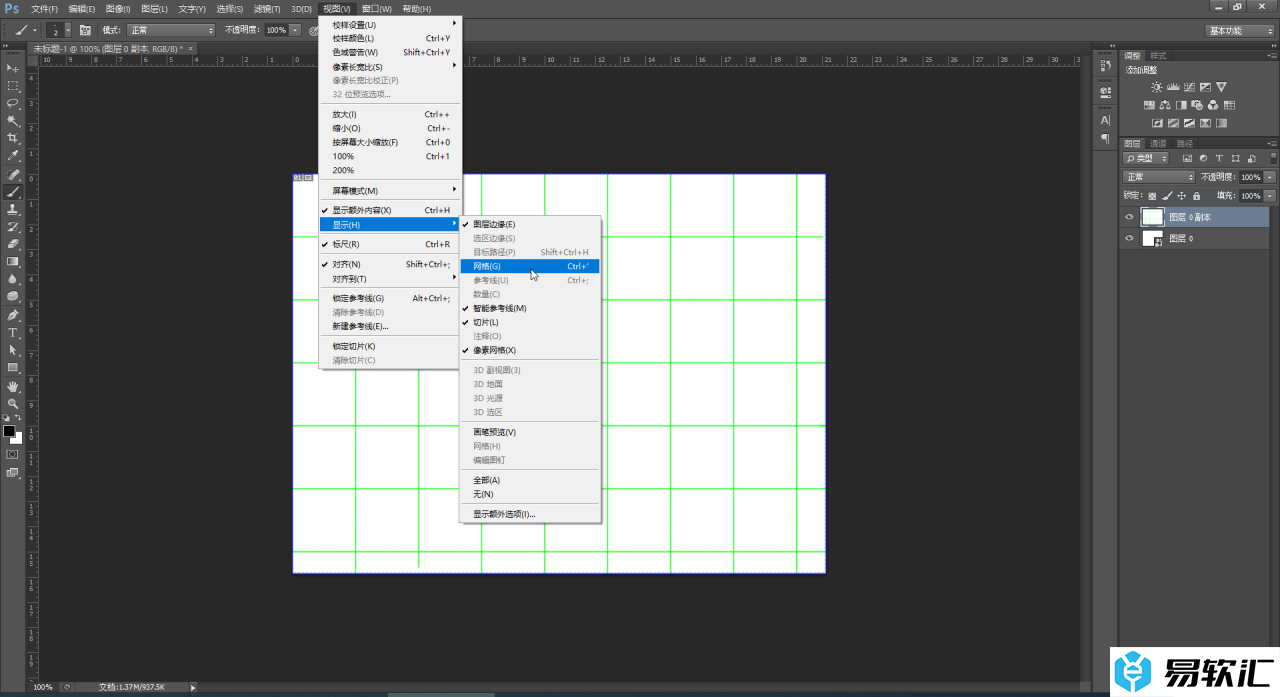The height and width of the screenshot is (697, 1280).
Task: Open the Character panel icon
Action: click(x=1105, y=120)
